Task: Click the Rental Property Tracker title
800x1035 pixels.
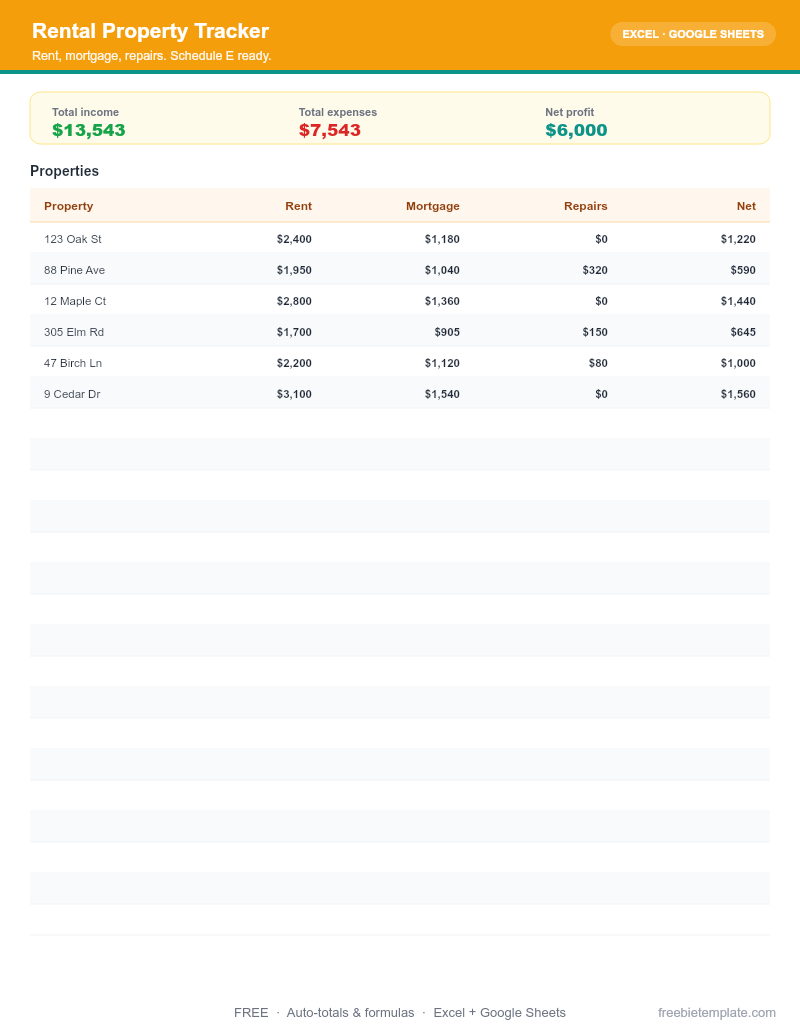Action: pos(150,31)
